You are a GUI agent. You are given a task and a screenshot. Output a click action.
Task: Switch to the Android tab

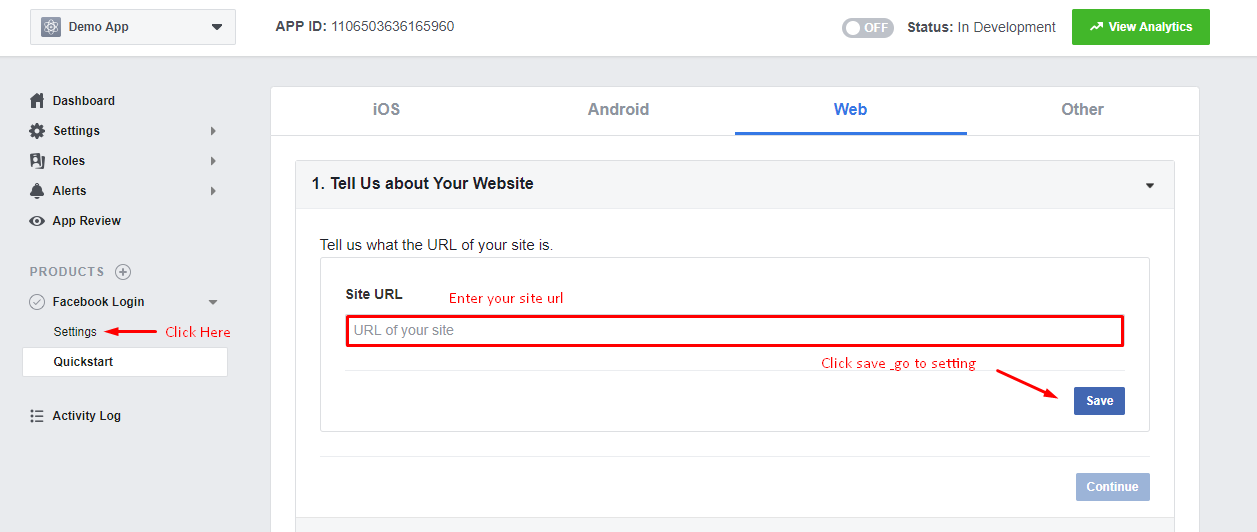tap(618, 110)
